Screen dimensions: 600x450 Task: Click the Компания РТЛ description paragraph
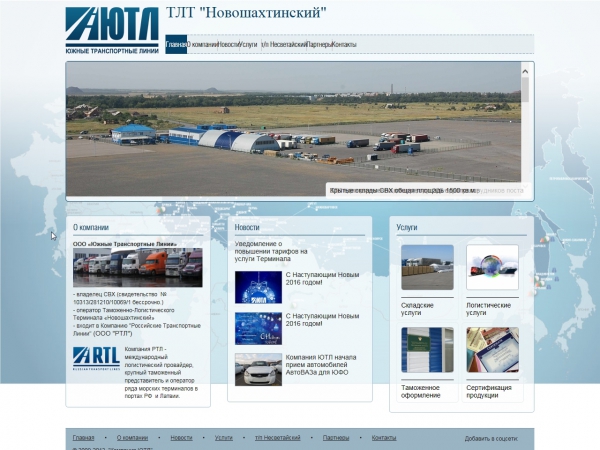coord(161,373)
